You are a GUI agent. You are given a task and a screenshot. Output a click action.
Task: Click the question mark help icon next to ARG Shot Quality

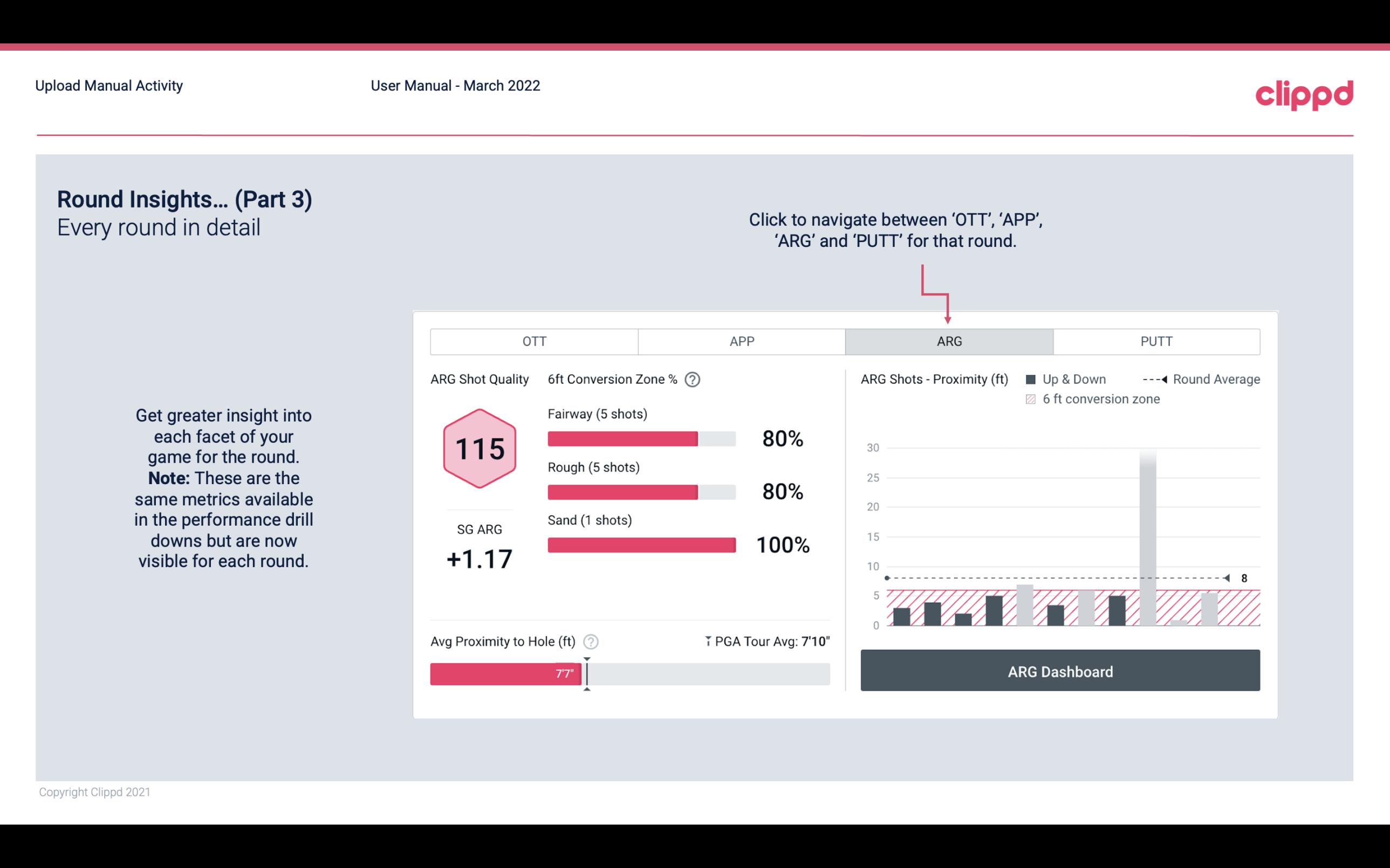point(694,380)
